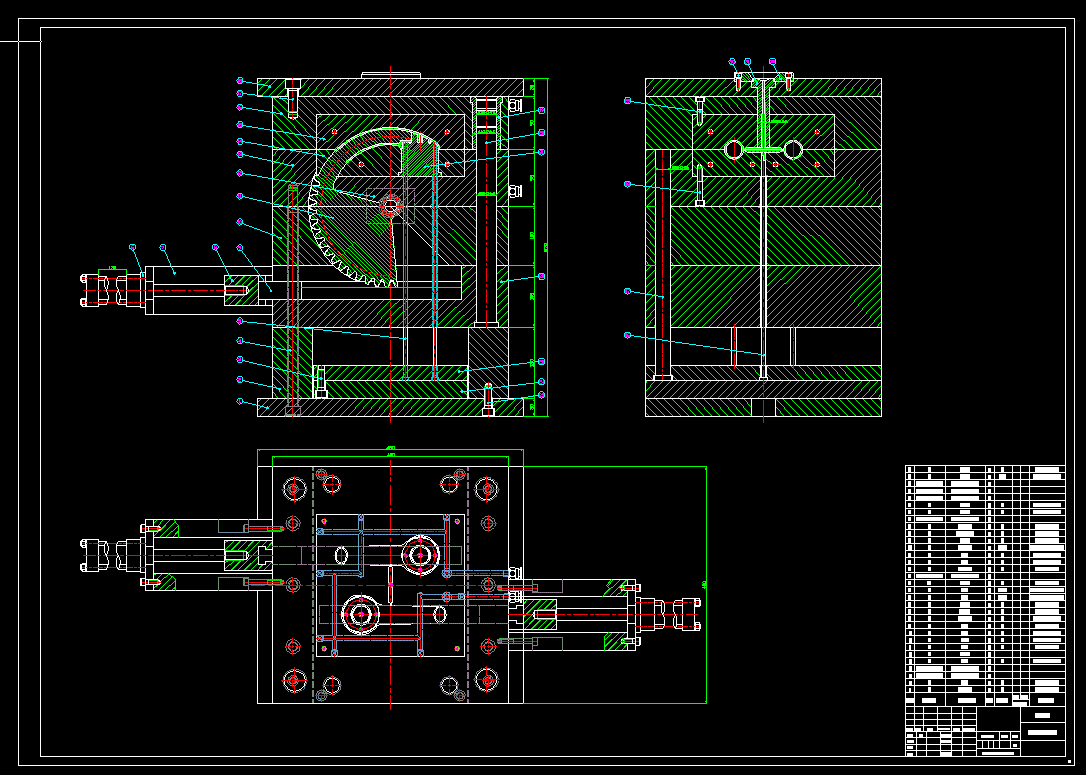The width and height of the screenshot is (1086, 775).
Task: Select the lower-left round core in plan view
Action: tap(361, 614)
